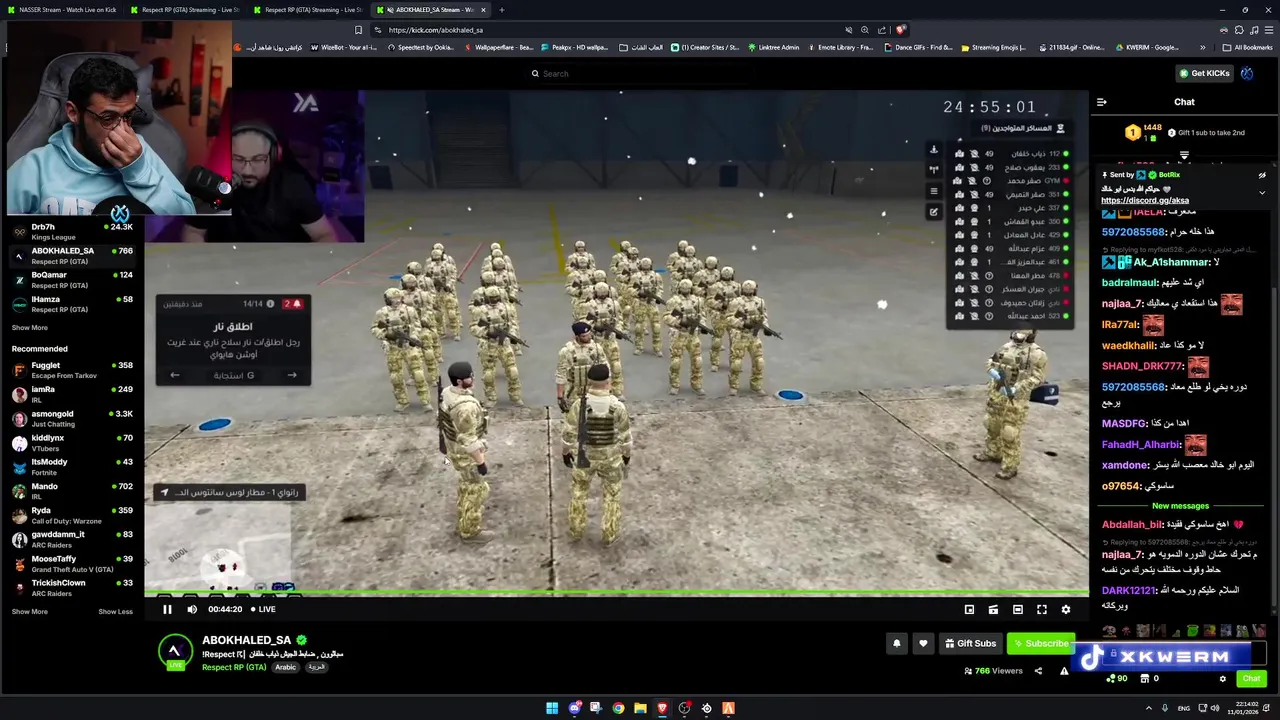Open Linktree Admin bookmark

click(x=773, y=47)
